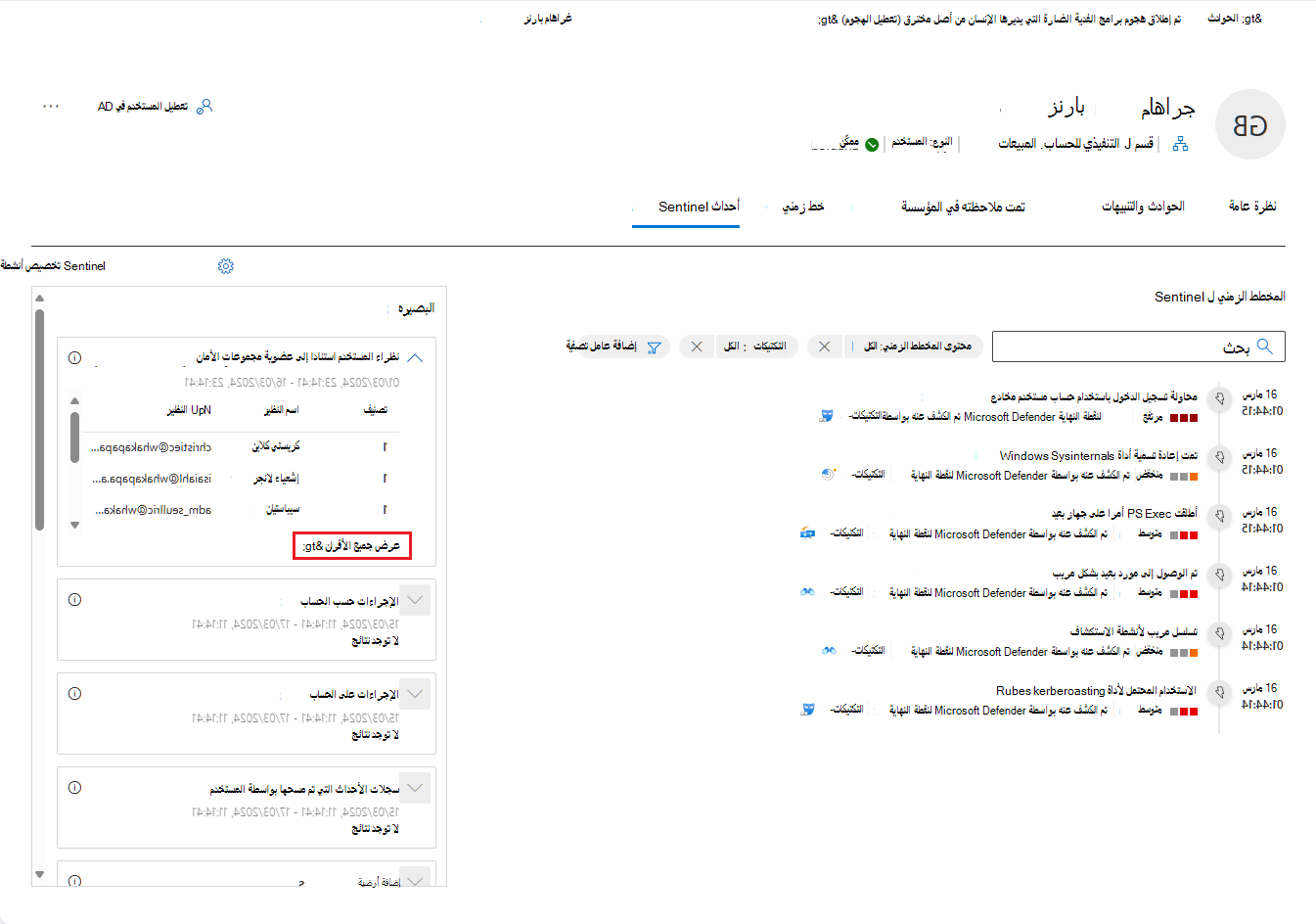Click the peer UPN column header
Image resolution: width=1316 pixels, height=924 pixels.
click(x=189, y=410)
